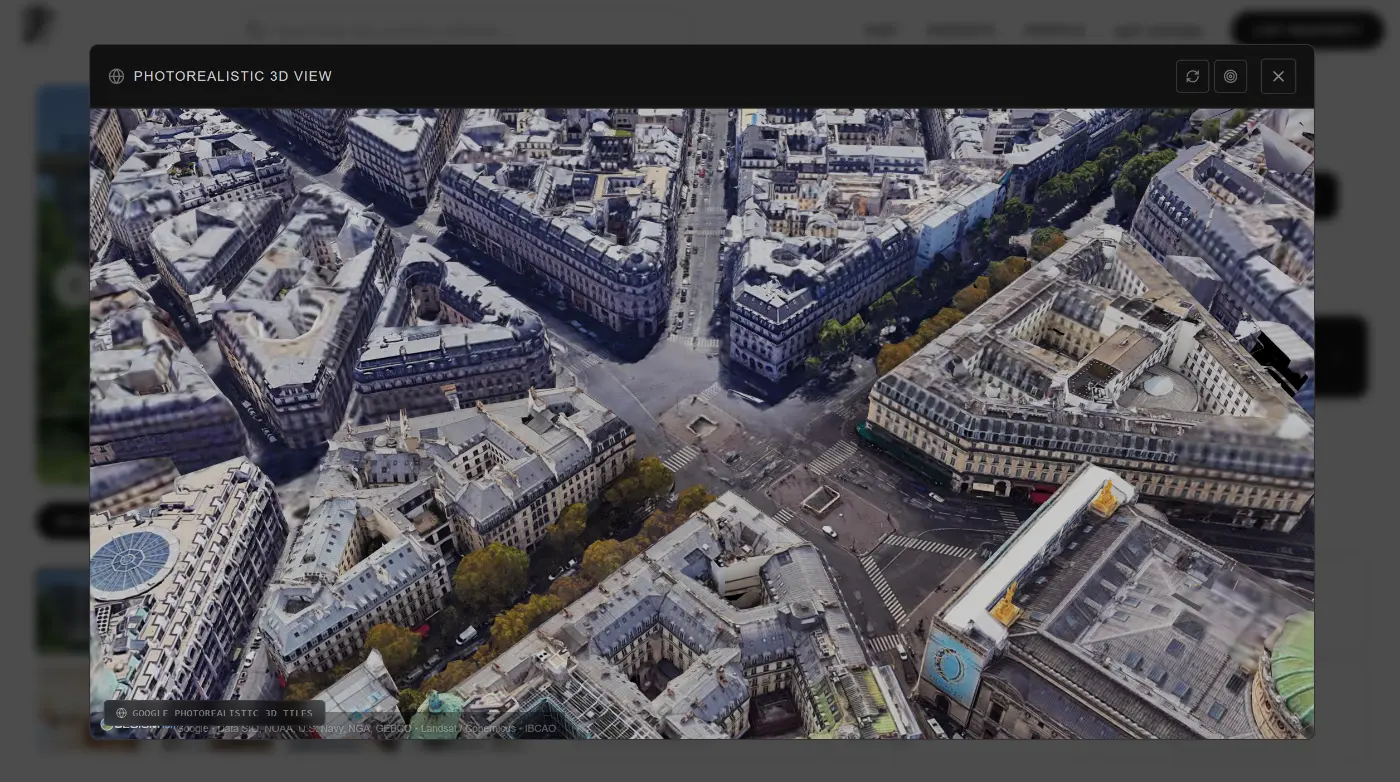Click the target recenter view icon
Image resolution: width=1400 pixels, height=782 pixels.
pos(1230,76)
